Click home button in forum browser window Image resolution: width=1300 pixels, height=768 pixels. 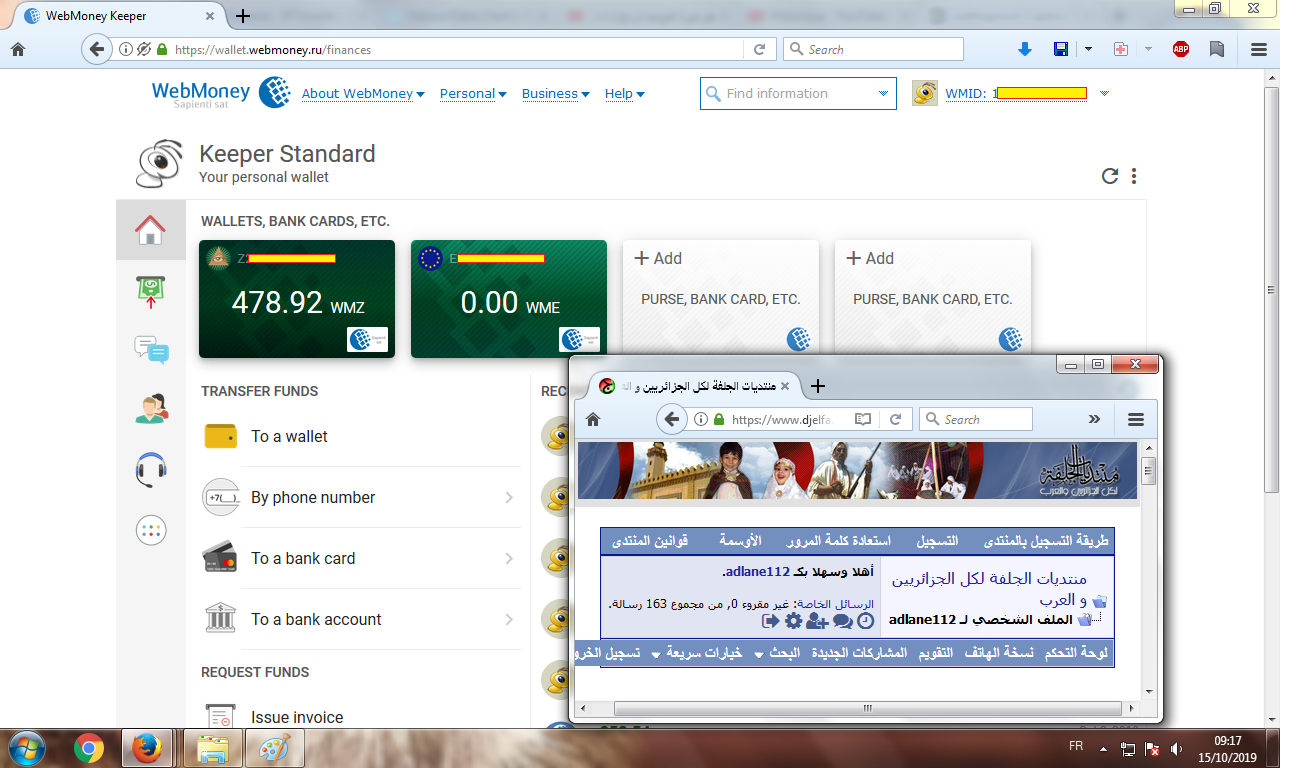tap(592, 419)
